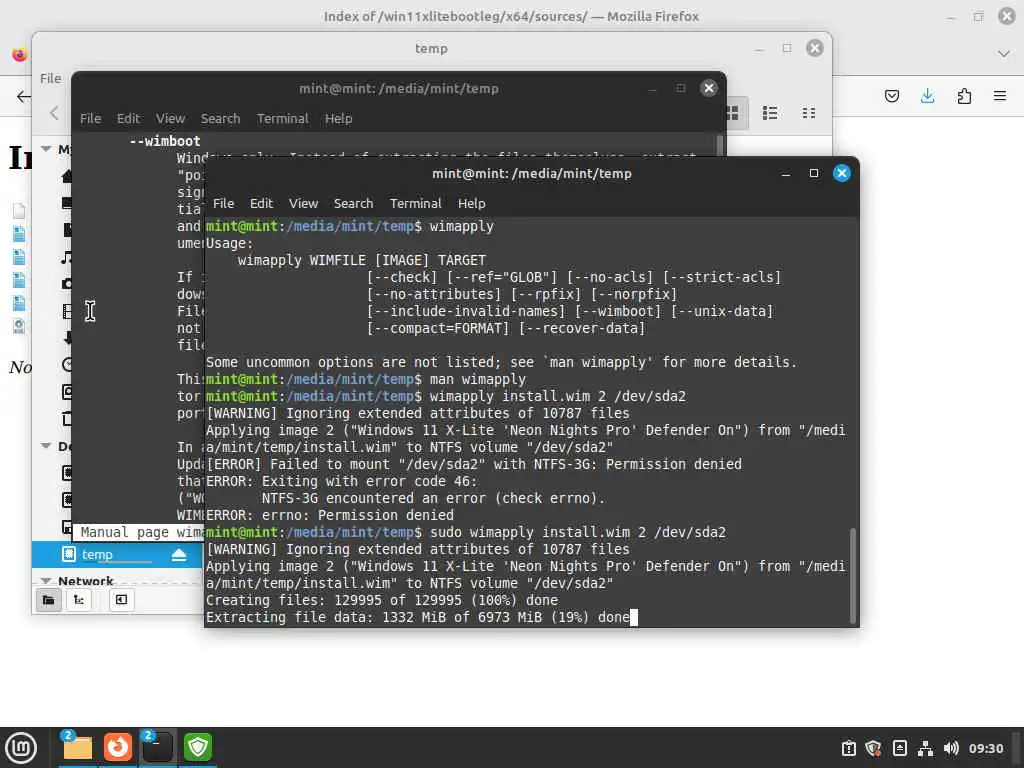Image resolution: width=1024 pixels, height=768 pixels.
Task: Open update manager shield tray icon
Action: (873, 748)
